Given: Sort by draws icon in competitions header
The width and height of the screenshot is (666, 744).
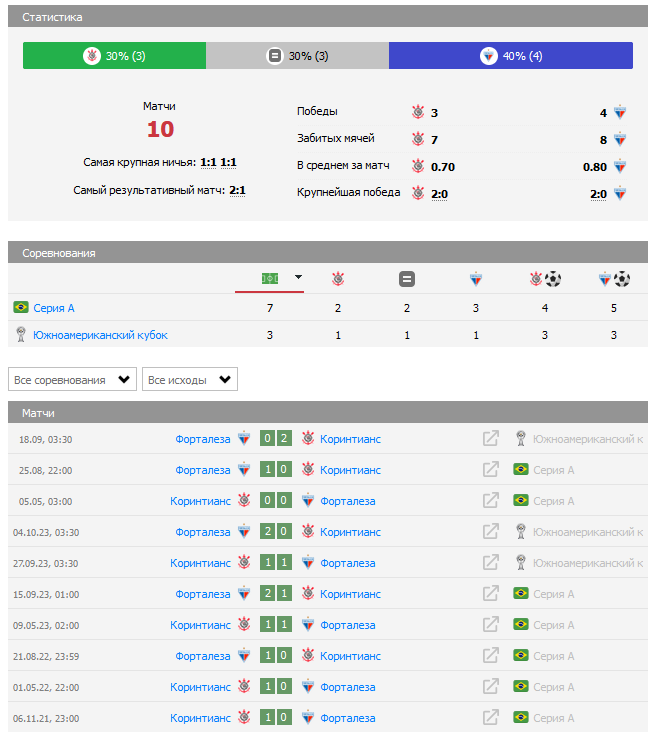Looking at the screenshot, I should [407, 279].
